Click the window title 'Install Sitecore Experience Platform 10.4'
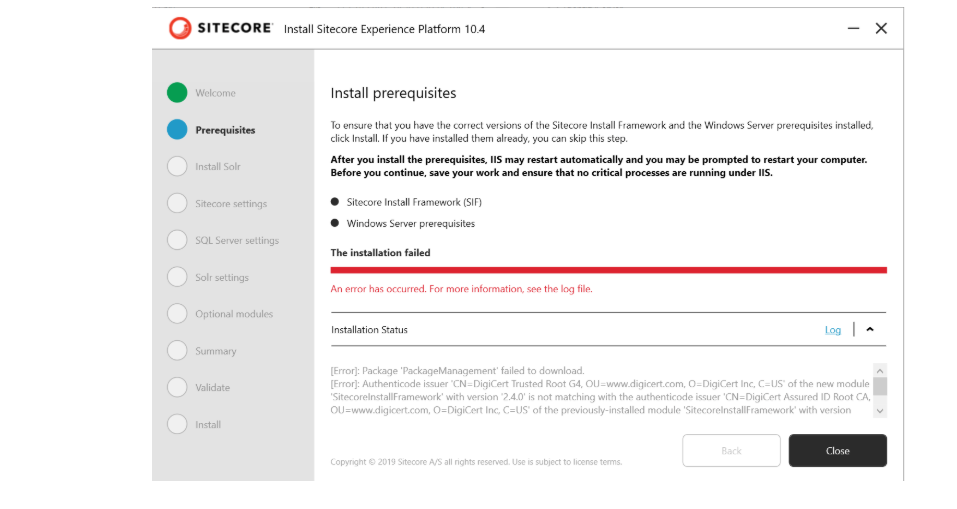Viewport: 957px width, 509px height. (x=385, y=29)
